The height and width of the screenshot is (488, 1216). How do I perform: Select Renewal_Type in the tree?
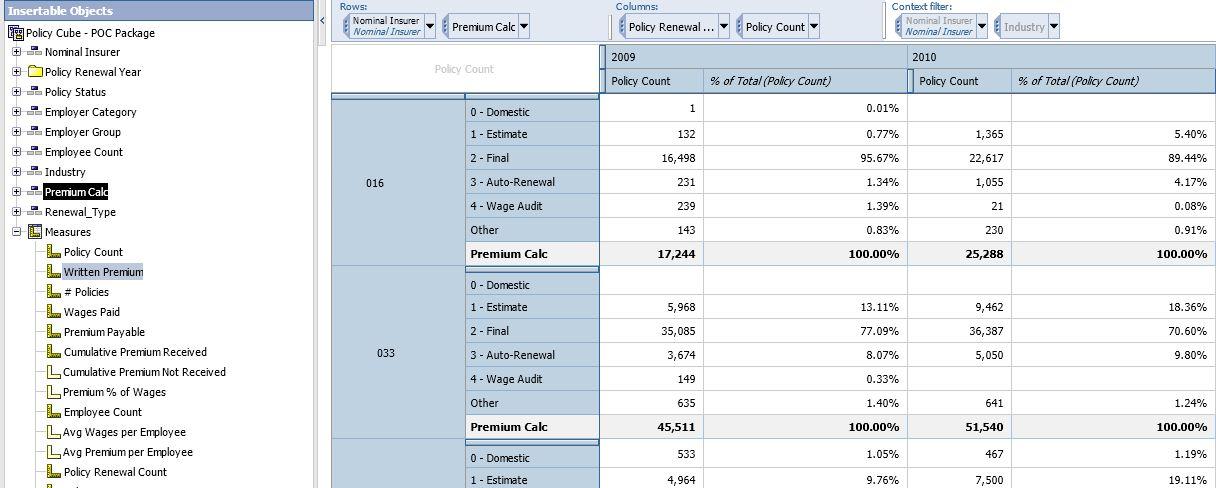coord(80,212)
